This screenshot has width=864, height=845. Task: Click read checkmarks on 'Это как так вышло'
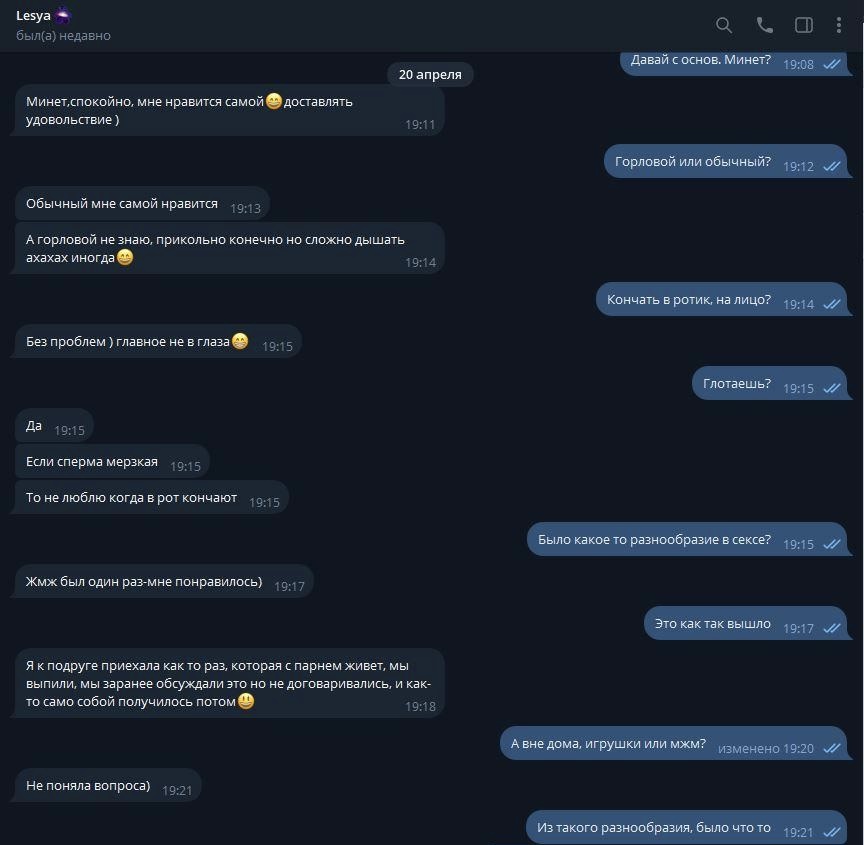point(831,628)
